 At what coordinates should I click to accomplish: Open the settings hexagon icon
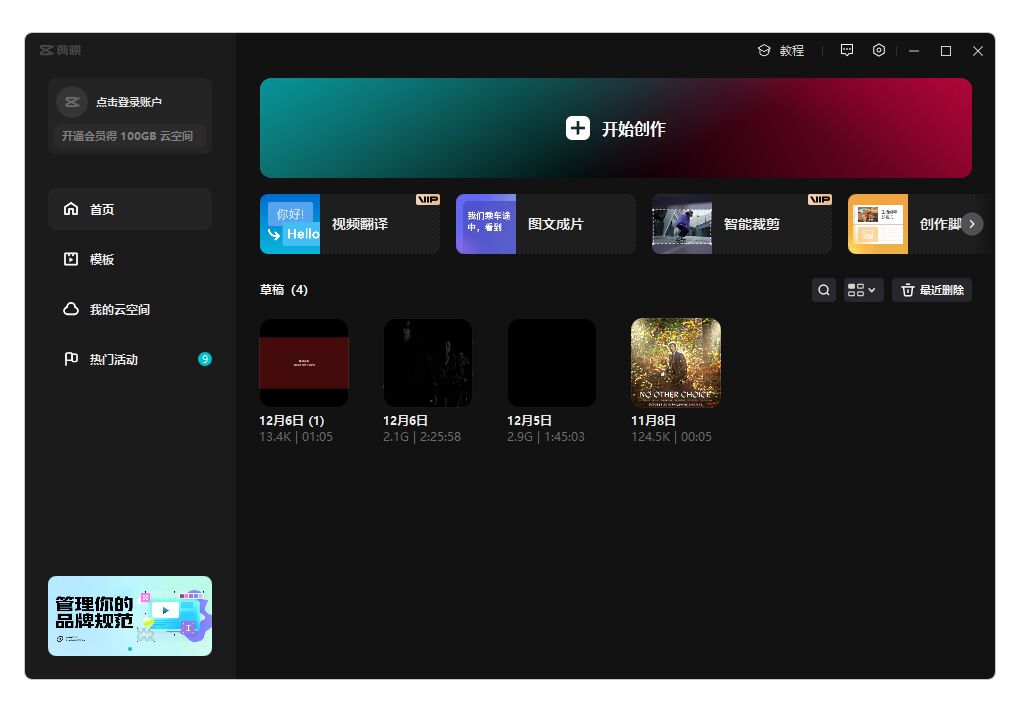click(x=879, y=50)
